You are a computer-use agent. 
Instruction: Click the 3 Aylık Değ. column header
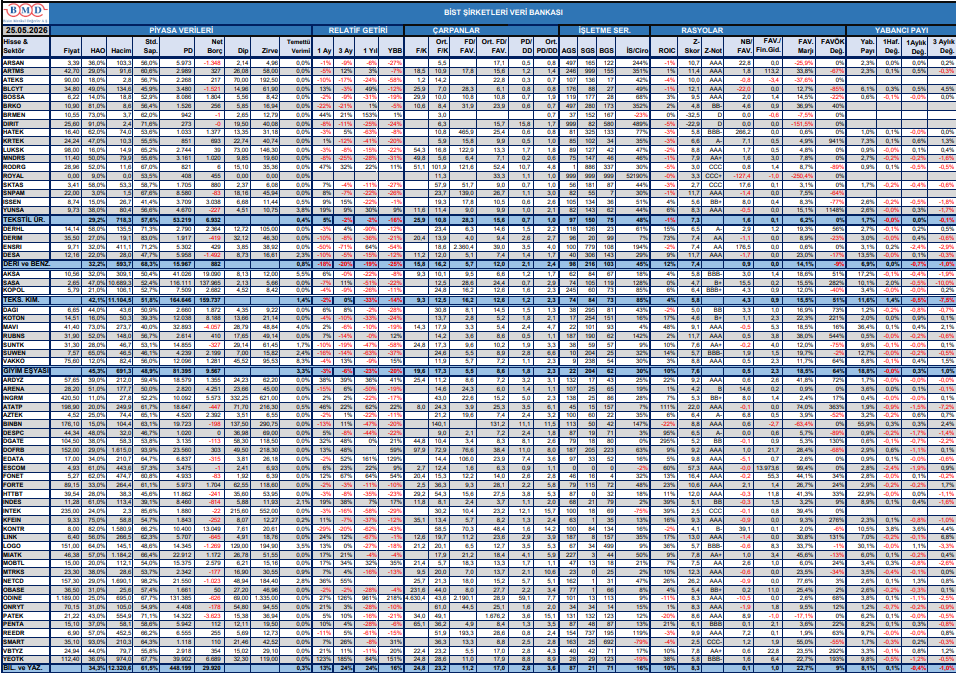click(944, 46)
